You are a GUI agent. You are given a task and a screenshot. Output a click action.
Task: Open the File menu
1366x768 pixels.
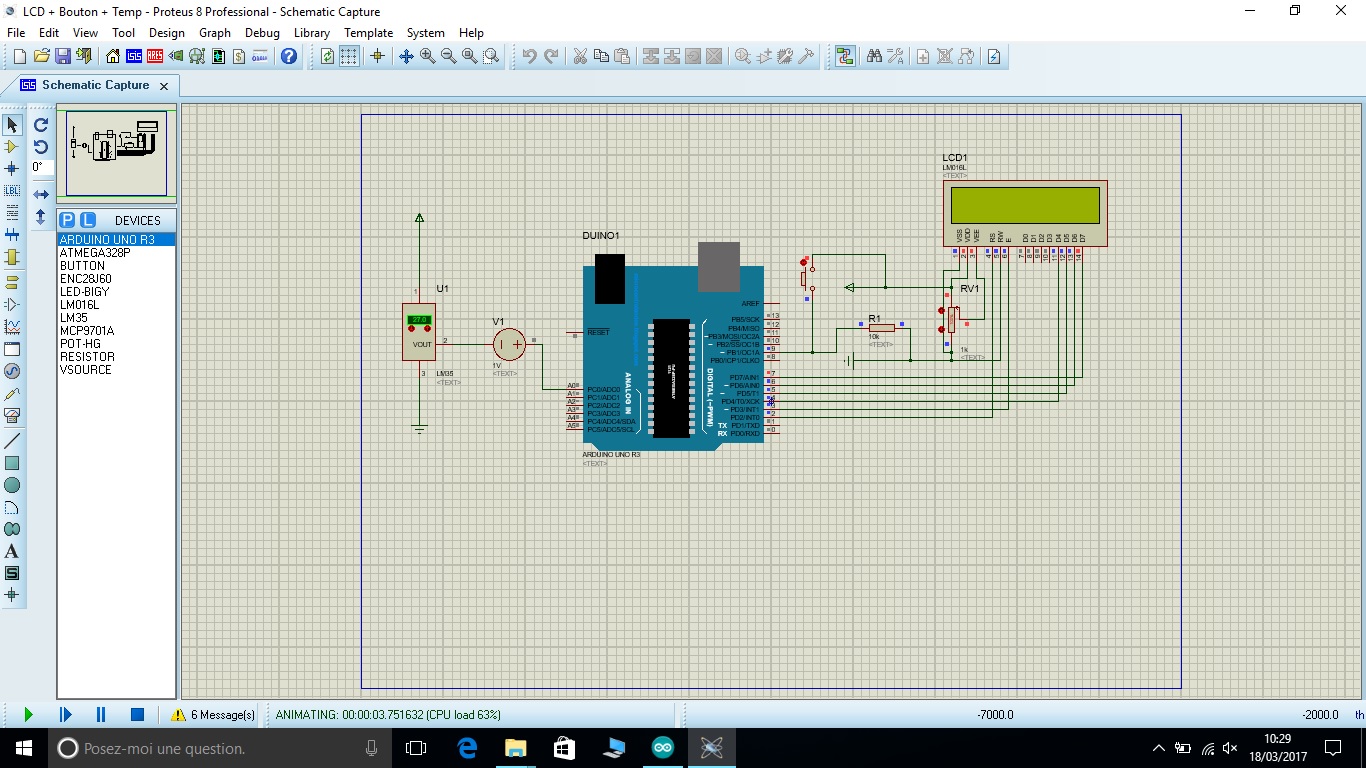coord(16,33)
